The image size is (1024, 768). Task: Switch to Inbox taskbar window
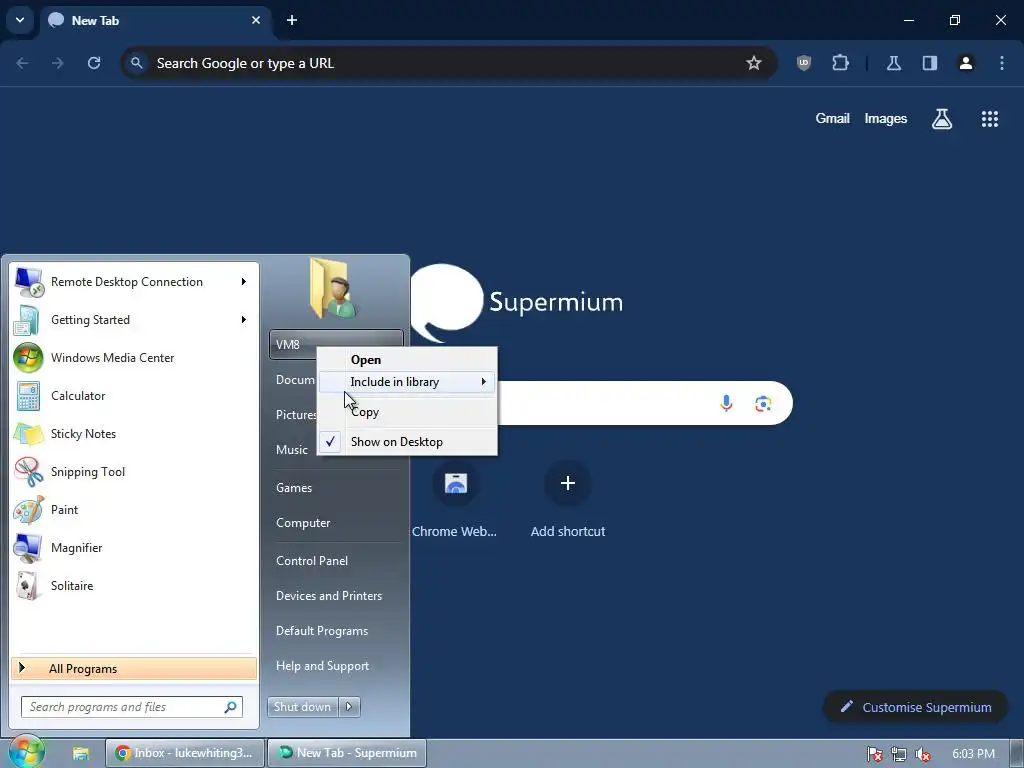185,753
